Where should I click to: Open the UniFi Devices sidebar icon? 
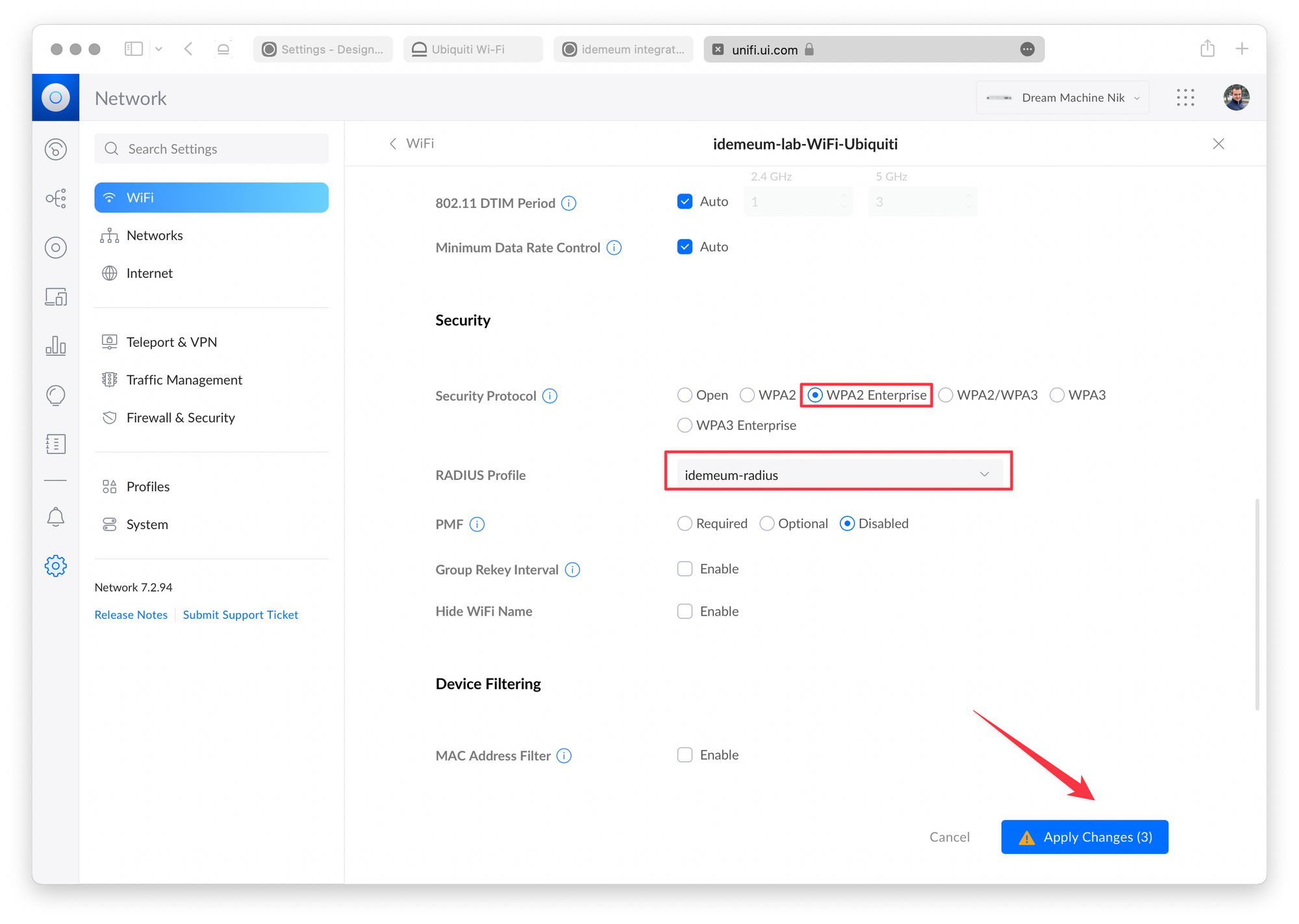pos(56,247)
